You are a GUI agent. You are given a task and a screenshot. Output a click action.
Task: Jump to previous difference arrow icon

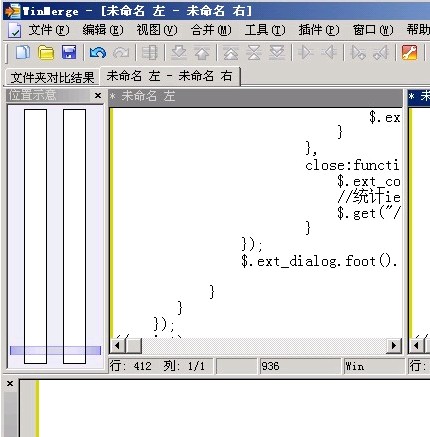click(202, 53)
